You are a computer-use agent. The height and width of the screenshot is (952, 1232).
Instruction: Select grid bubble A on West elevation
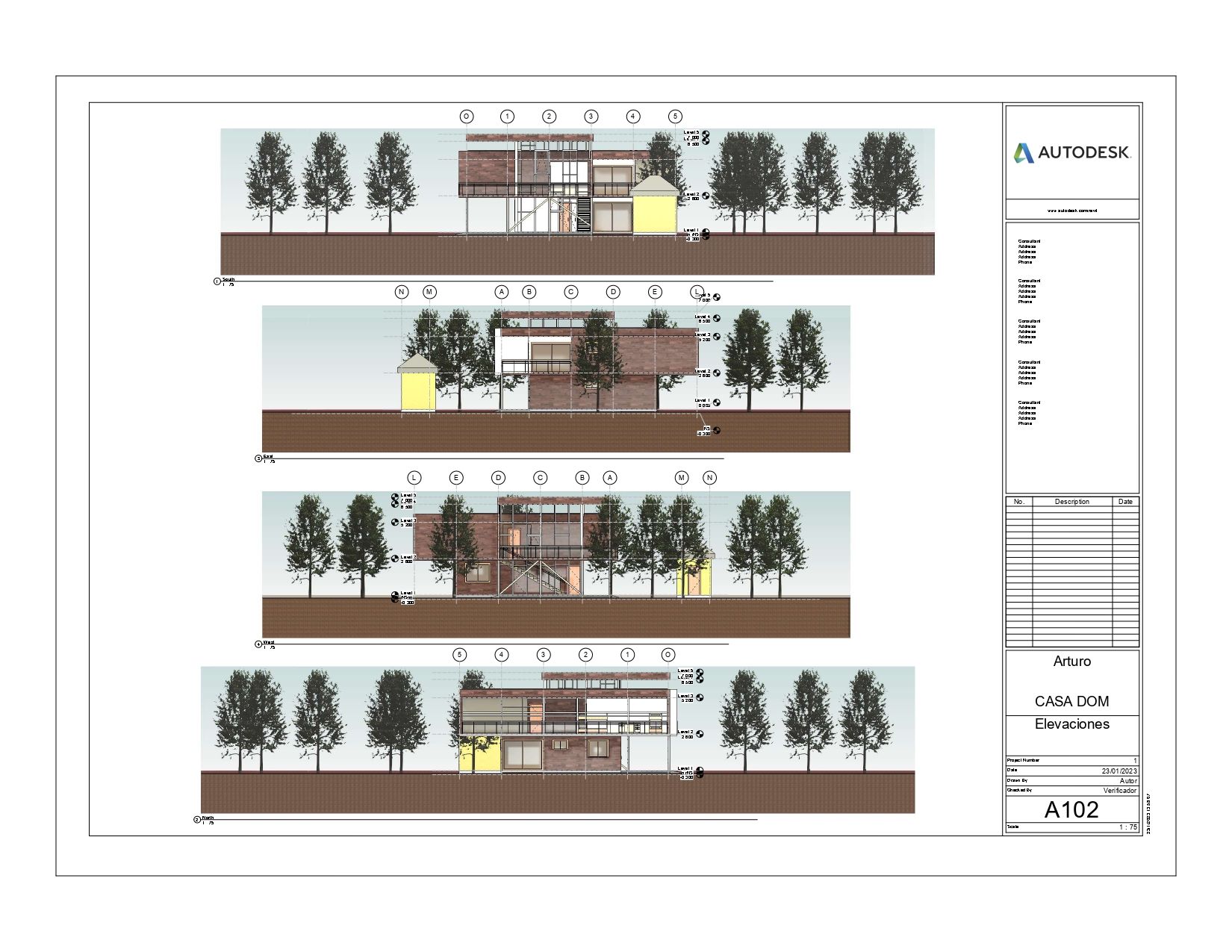[610, 478]
